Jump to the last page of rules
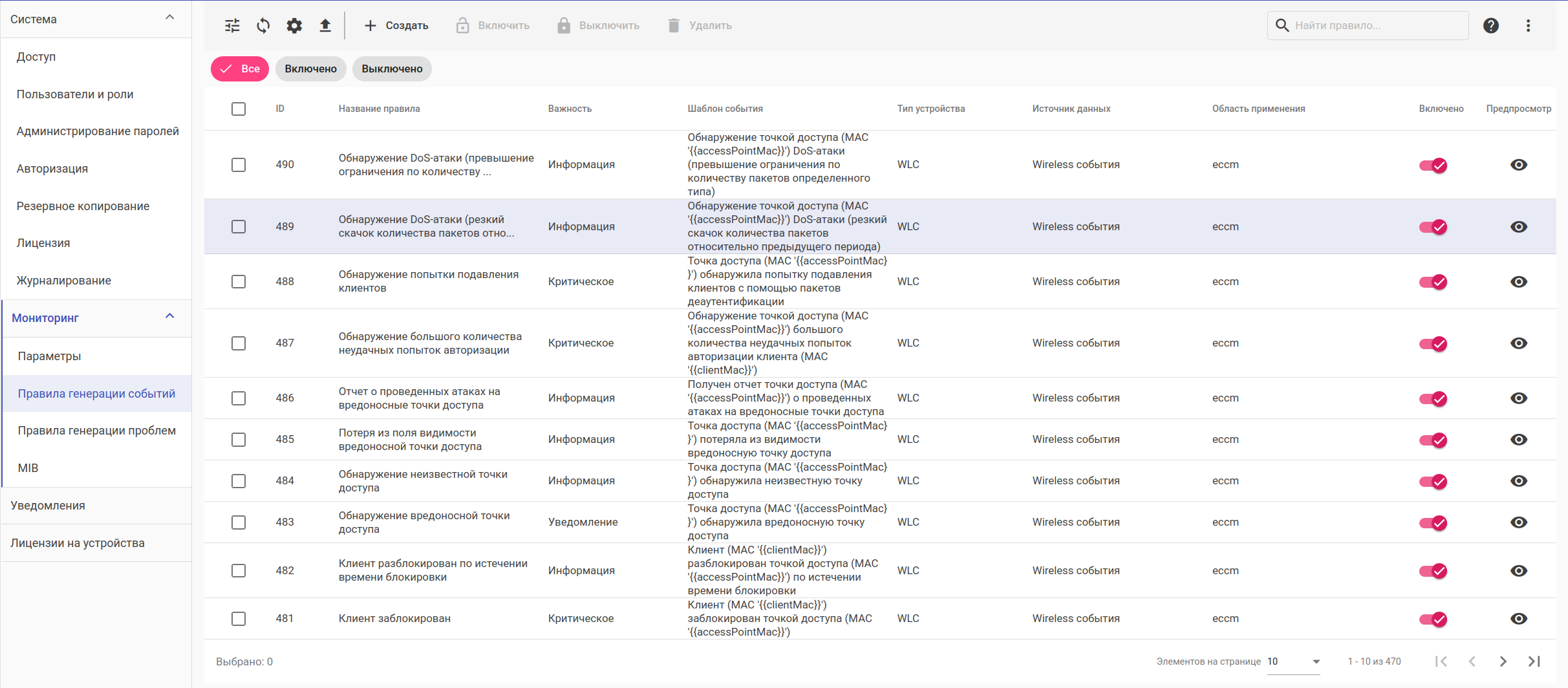 1534,661
